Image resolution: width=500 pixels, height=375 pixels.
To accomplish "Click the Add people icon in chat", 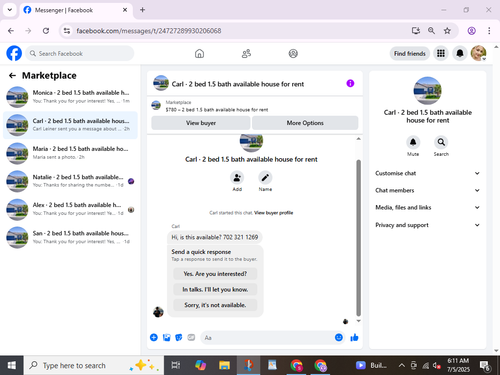I will (x=237, y=178).
